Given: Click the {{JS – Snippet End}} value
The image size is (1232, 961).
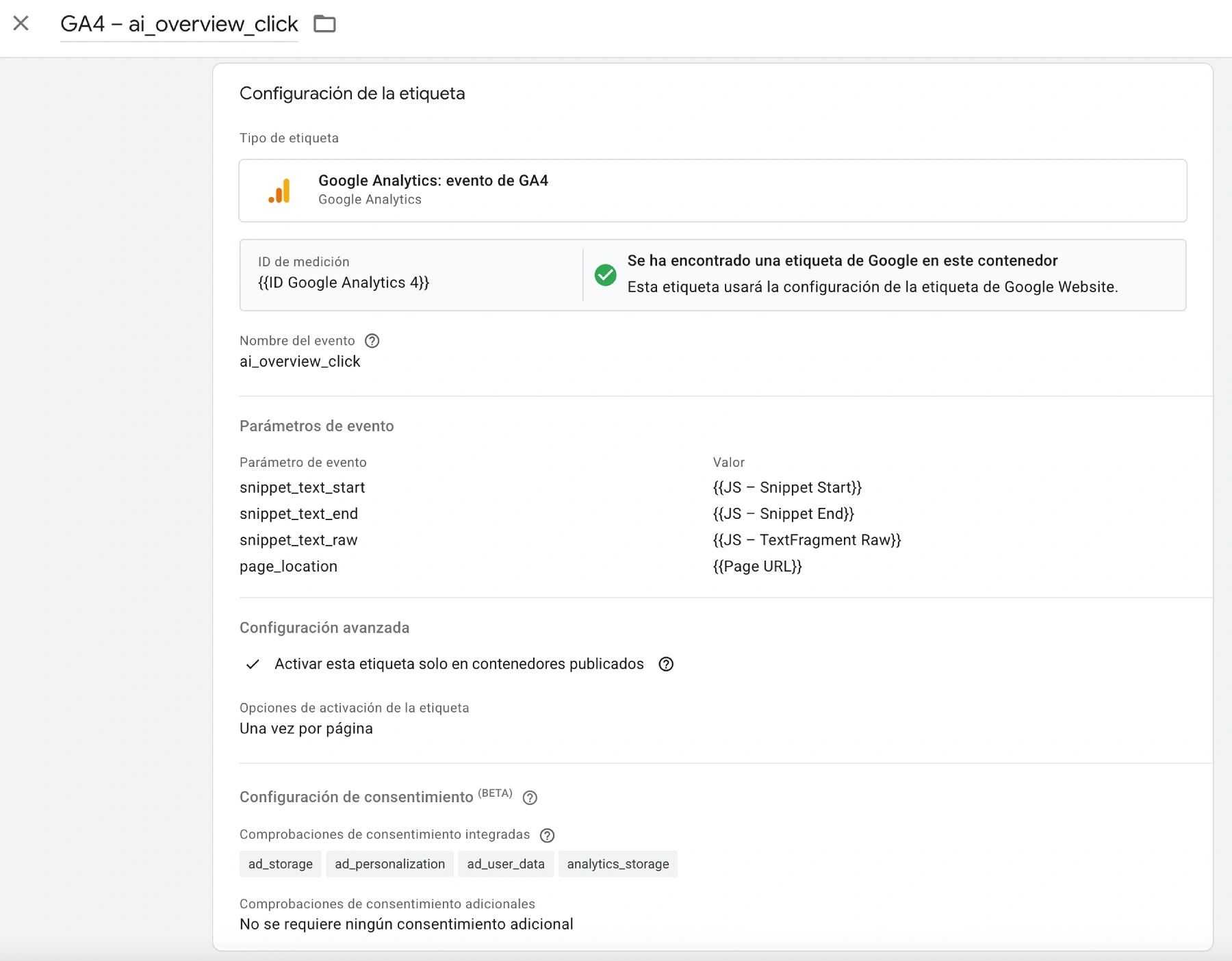Looking at the screenshot, I should 783,514.
